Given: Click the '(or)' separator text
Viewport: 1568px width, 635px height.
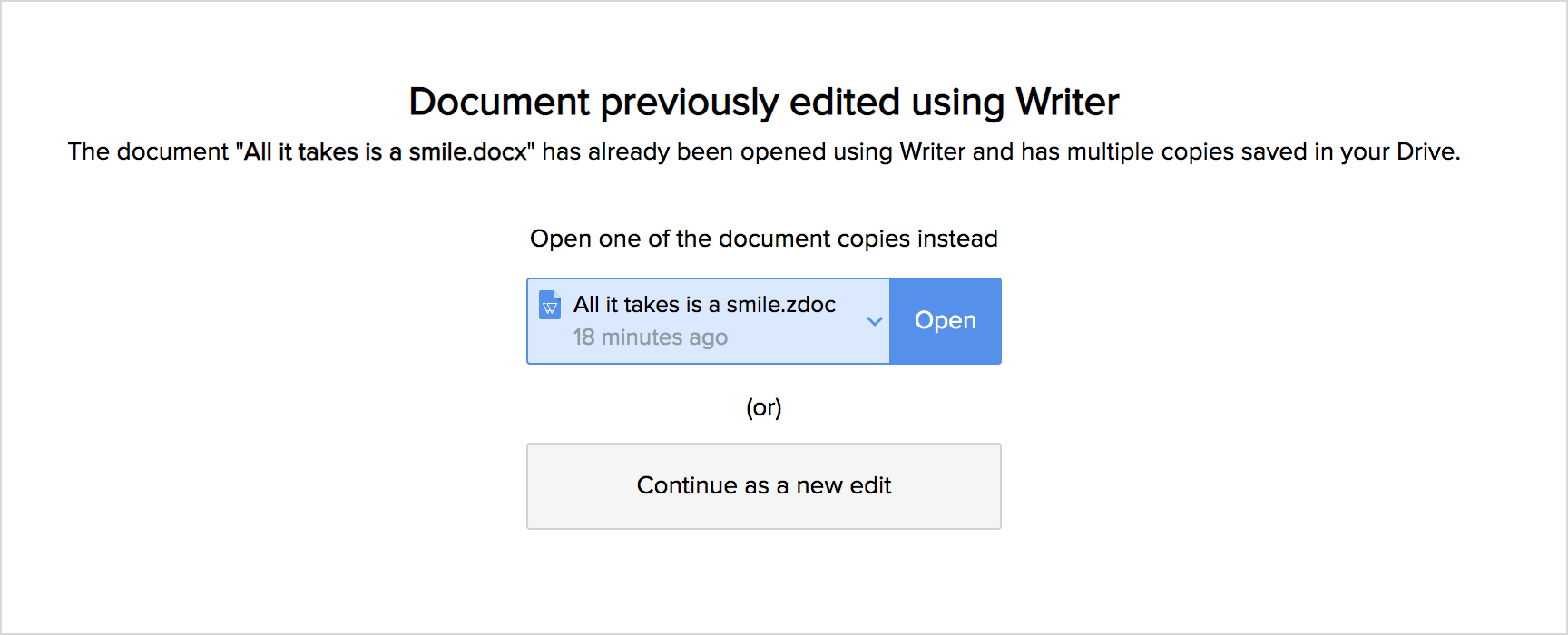Looking at the screenshot, I should point(764,408).
